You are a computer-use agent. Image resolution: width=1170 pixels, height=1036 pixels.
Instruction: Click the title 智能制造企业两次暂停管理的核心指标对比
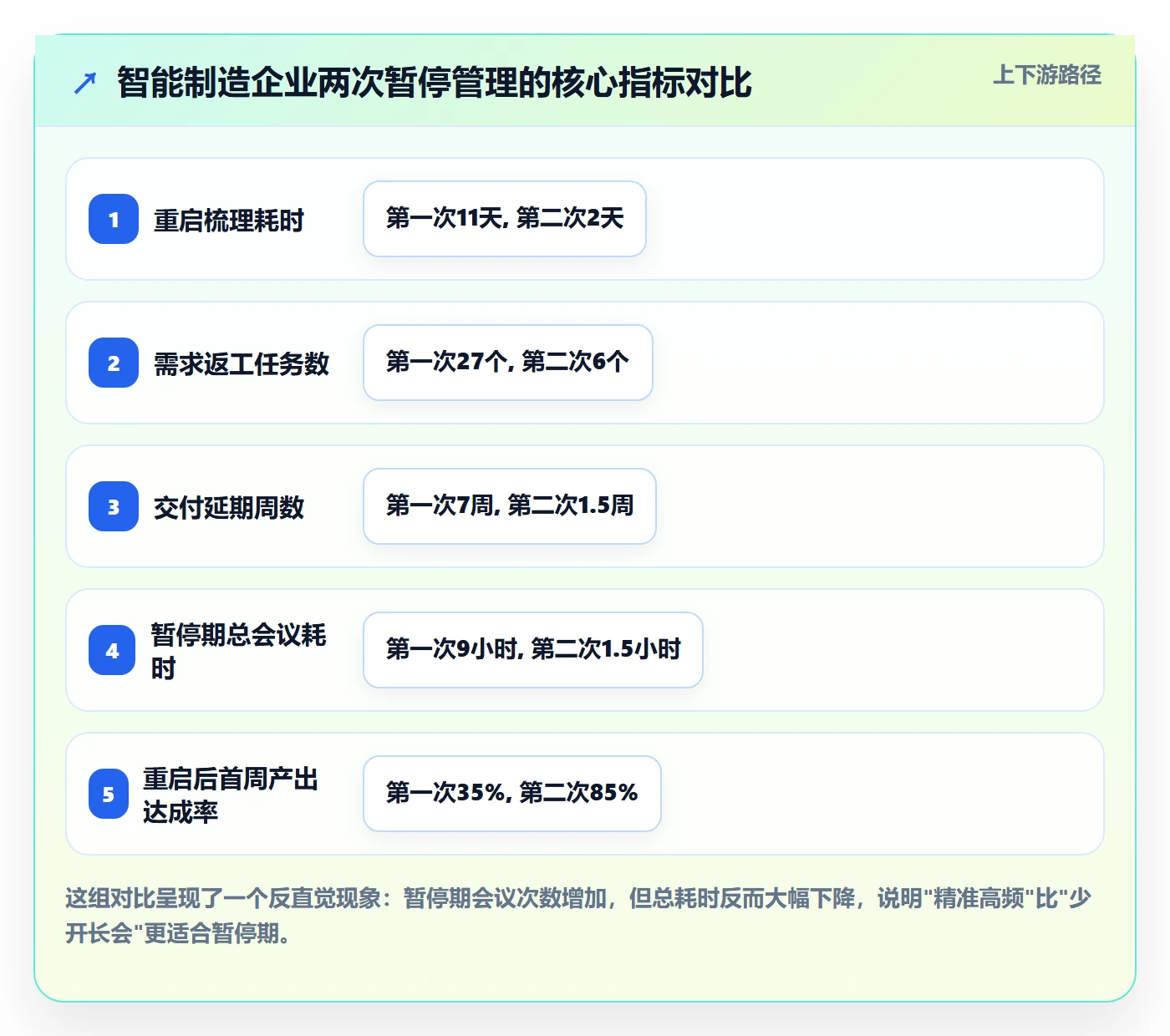pos(435,83)
